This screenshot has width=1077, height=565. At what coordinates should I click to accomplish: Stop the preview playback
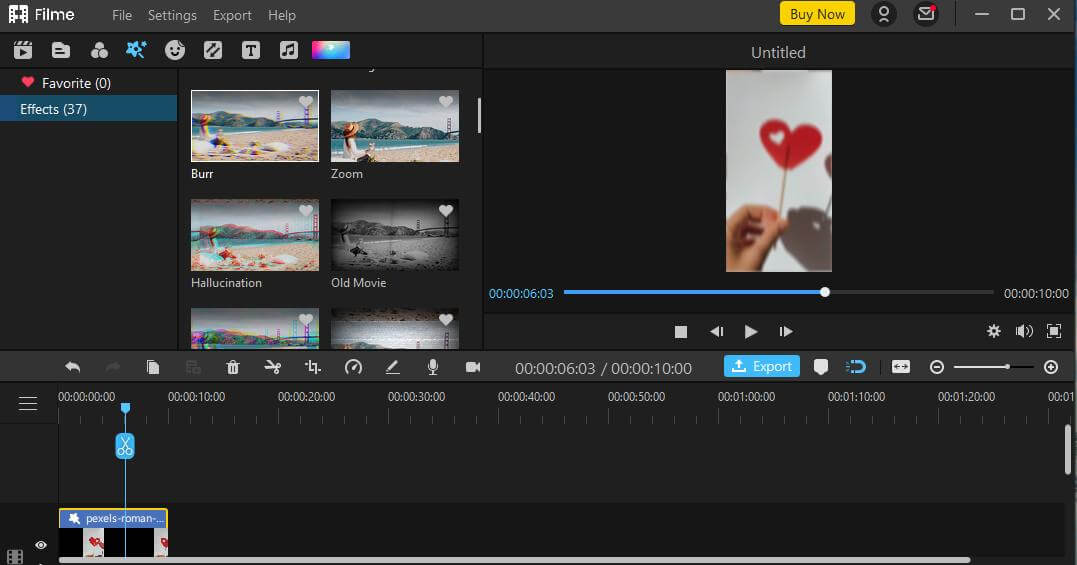point(681,332)
